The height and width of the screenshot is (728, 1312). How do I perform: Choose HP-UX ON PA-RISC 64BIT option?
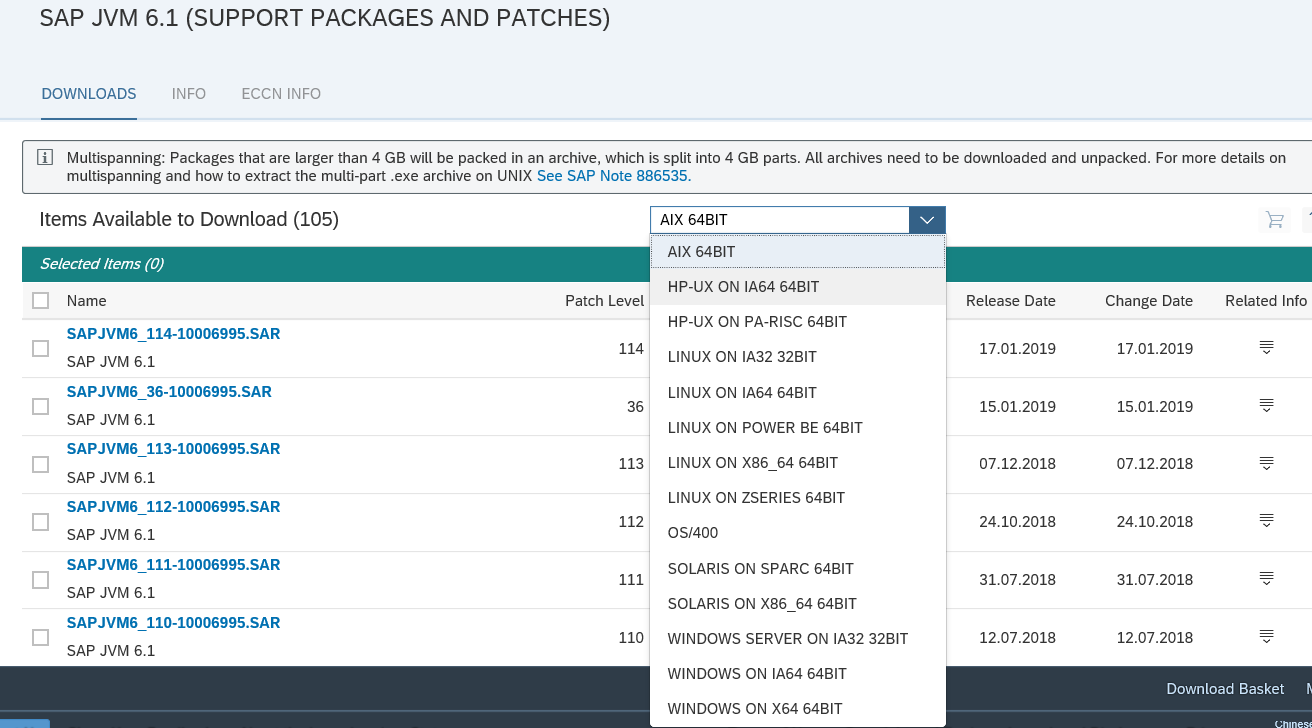pos(798,321)
